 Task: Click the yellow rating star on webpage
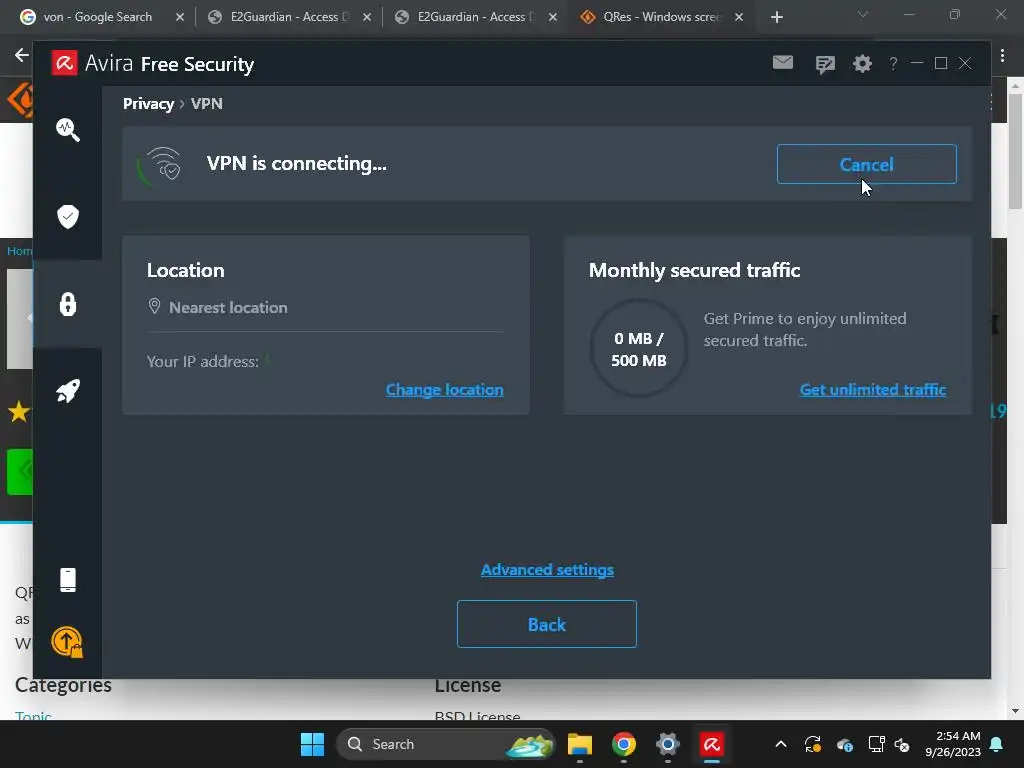pos(18,411)
